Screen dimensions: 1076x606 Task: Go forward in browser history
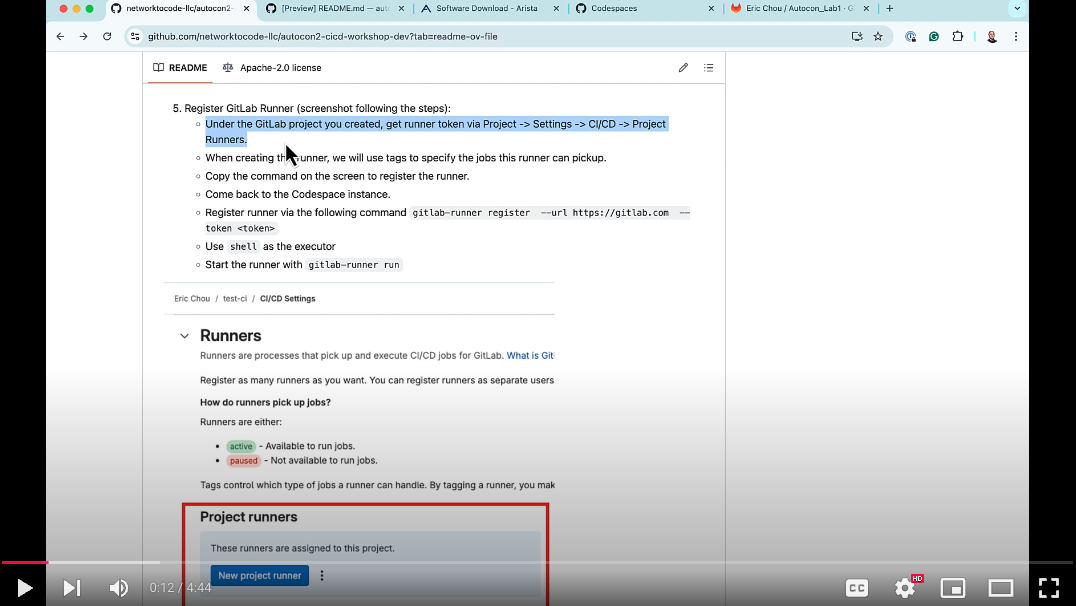point(84,36)
